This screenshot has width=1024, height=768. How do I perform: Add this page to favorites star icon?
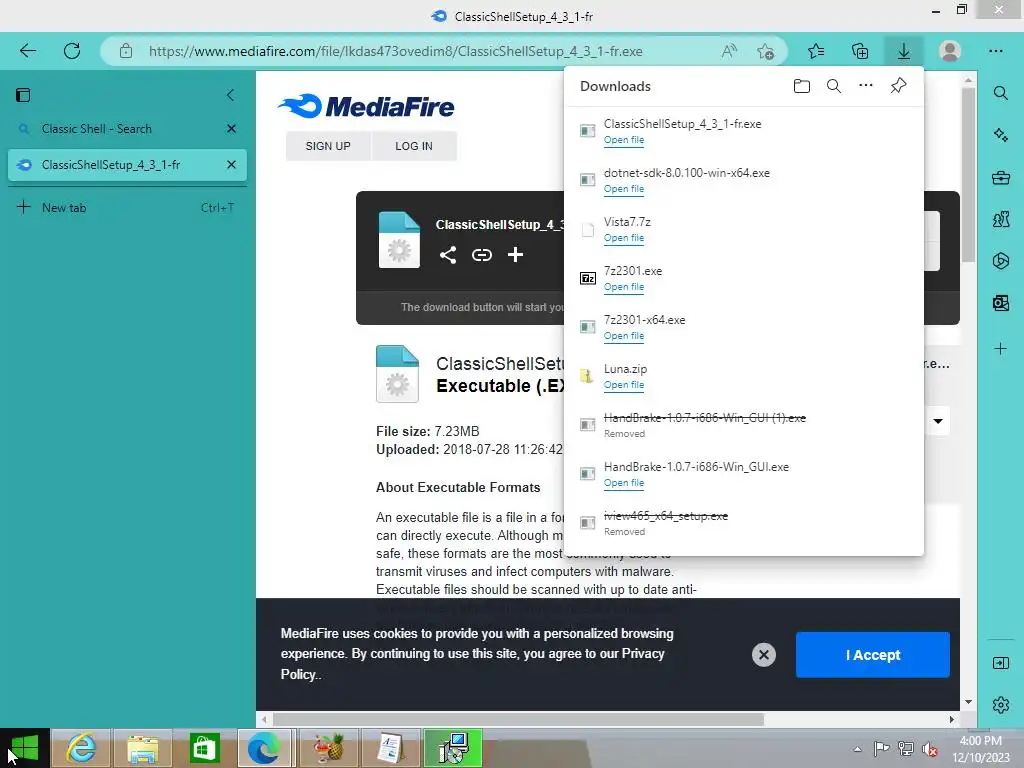coord(765,51)
